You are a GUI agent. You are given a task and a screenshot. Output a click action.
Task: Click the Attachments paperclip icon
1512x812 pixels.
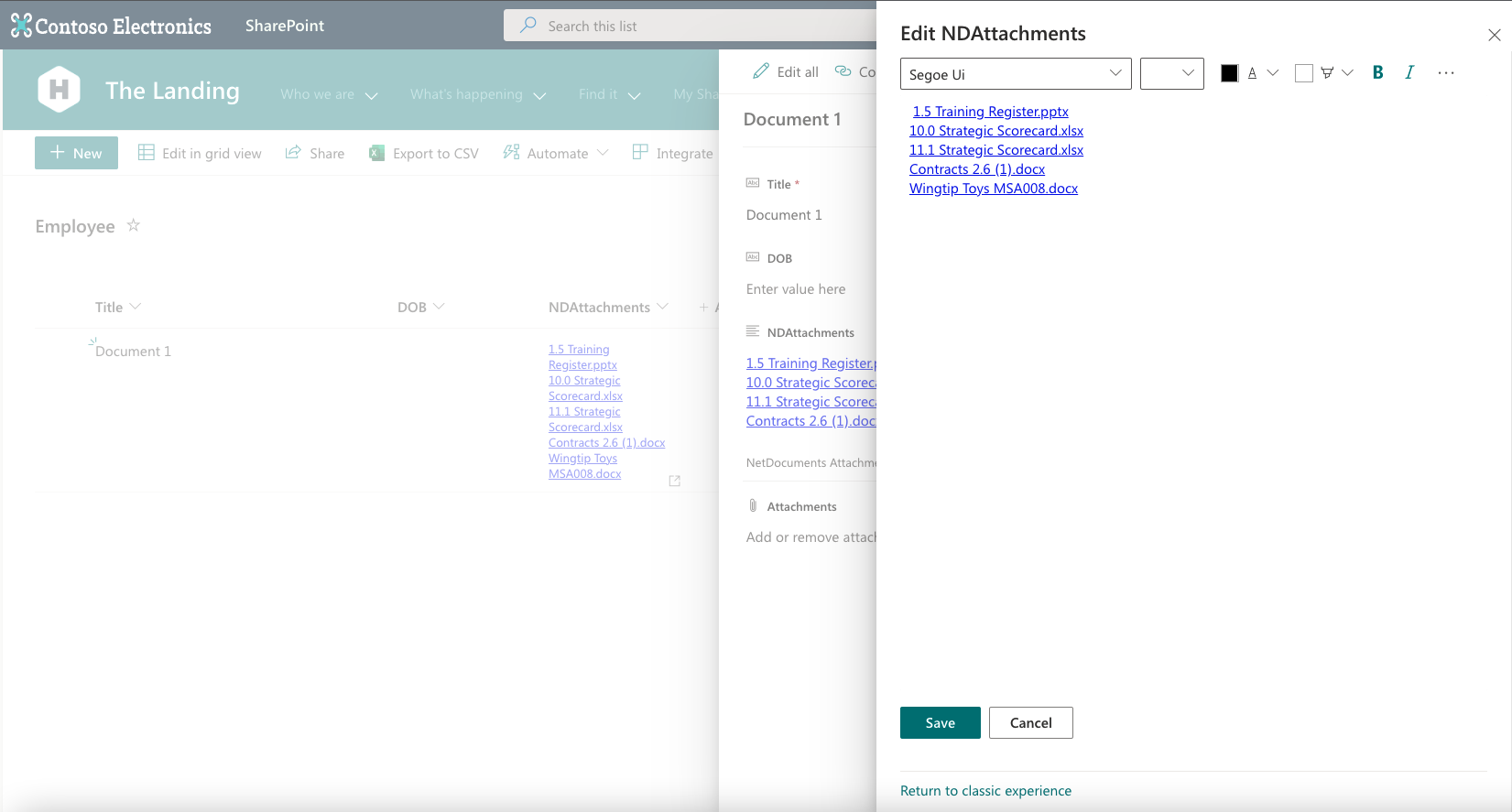pyautogui.click(x=753, y=506)
